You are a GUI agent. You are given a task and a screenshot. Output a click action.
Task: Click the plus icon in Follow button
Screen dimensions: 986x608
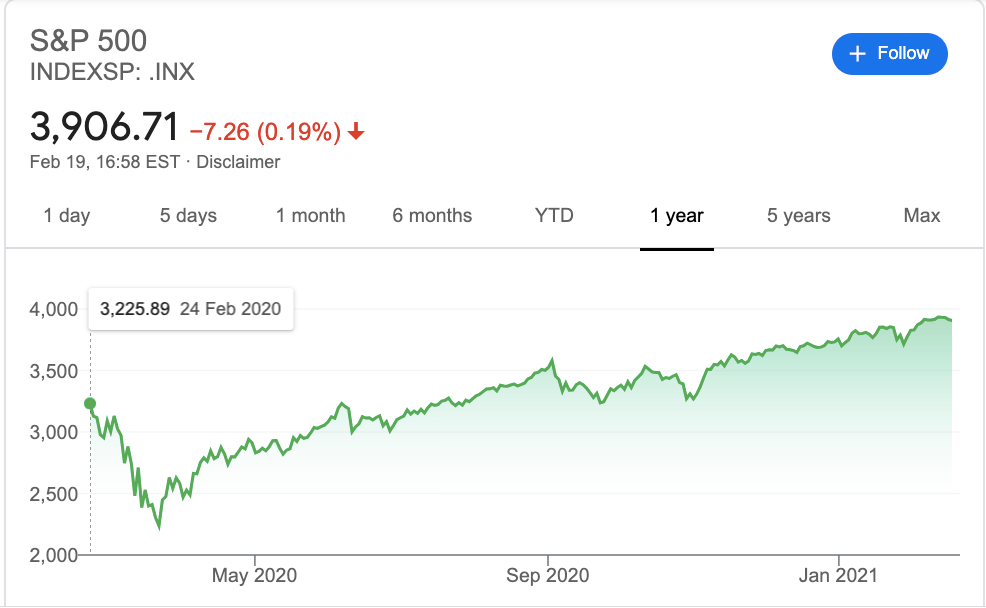(857, 54)
